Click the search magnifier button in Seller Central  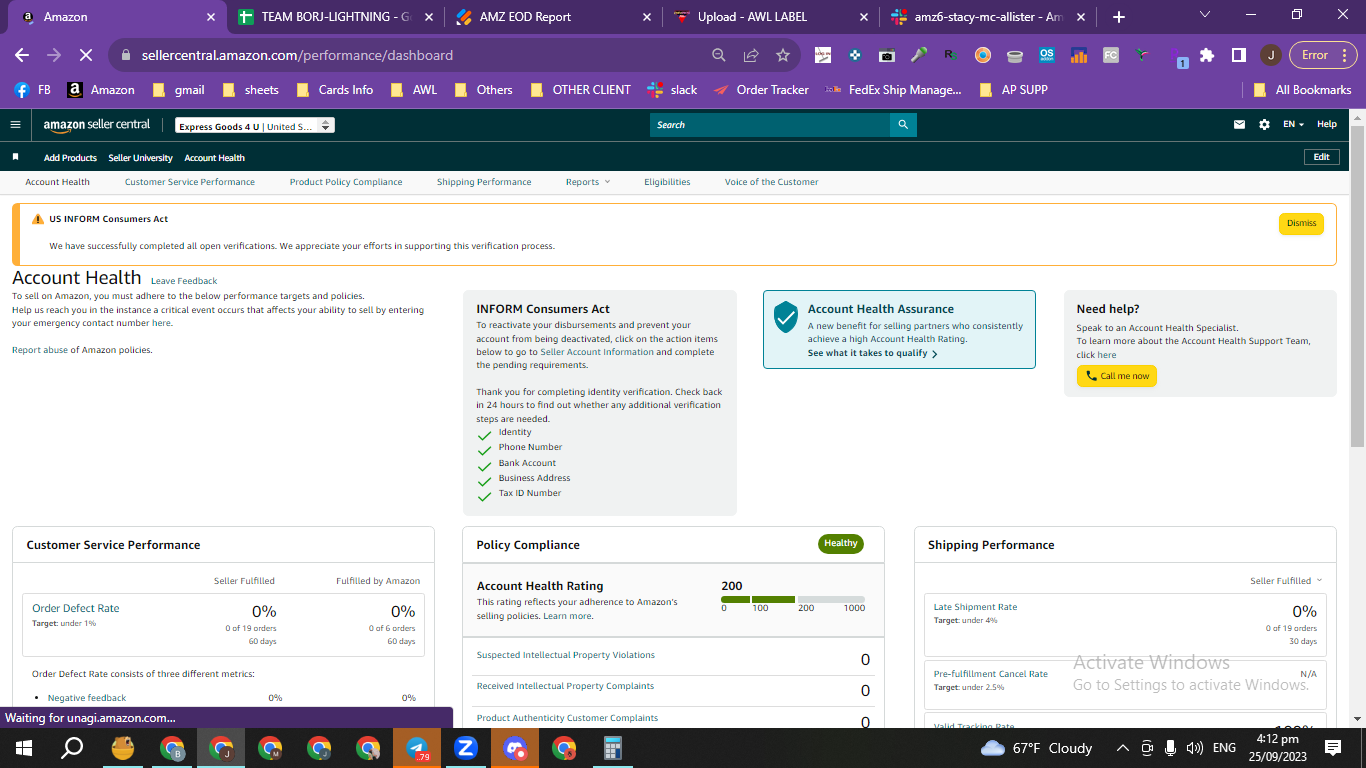coord(903,125)
